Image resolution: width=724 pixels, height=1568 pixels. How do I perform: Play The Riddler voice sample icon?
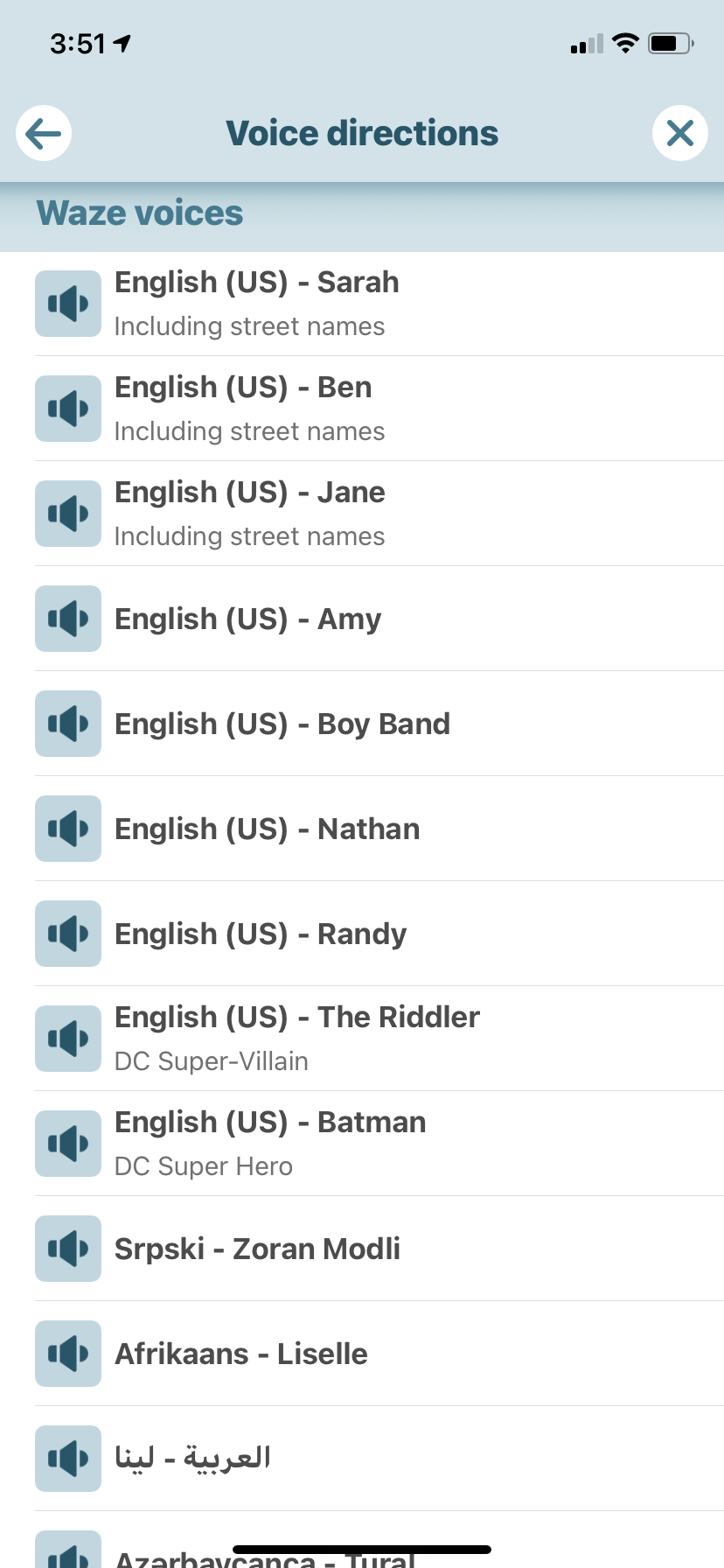pos(68,1039)
